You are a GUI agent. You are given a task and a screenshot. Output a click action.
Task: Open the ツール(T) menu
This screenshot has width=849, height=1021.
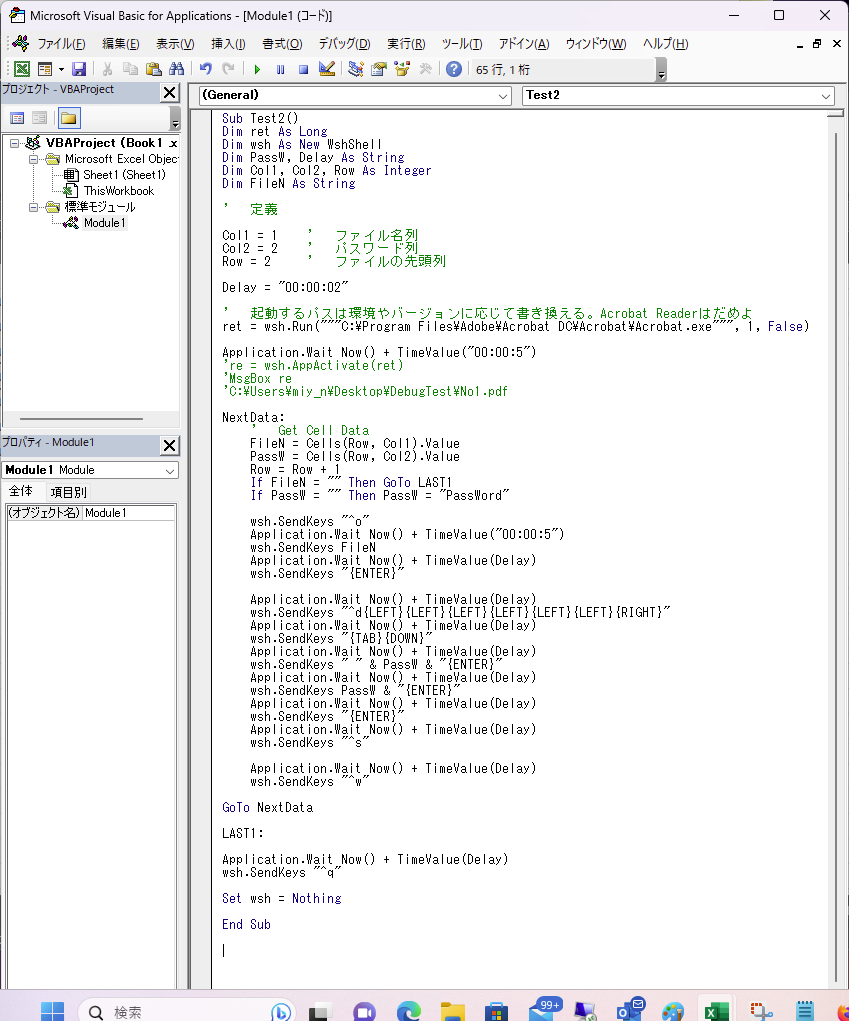click(x=462, y=44)
